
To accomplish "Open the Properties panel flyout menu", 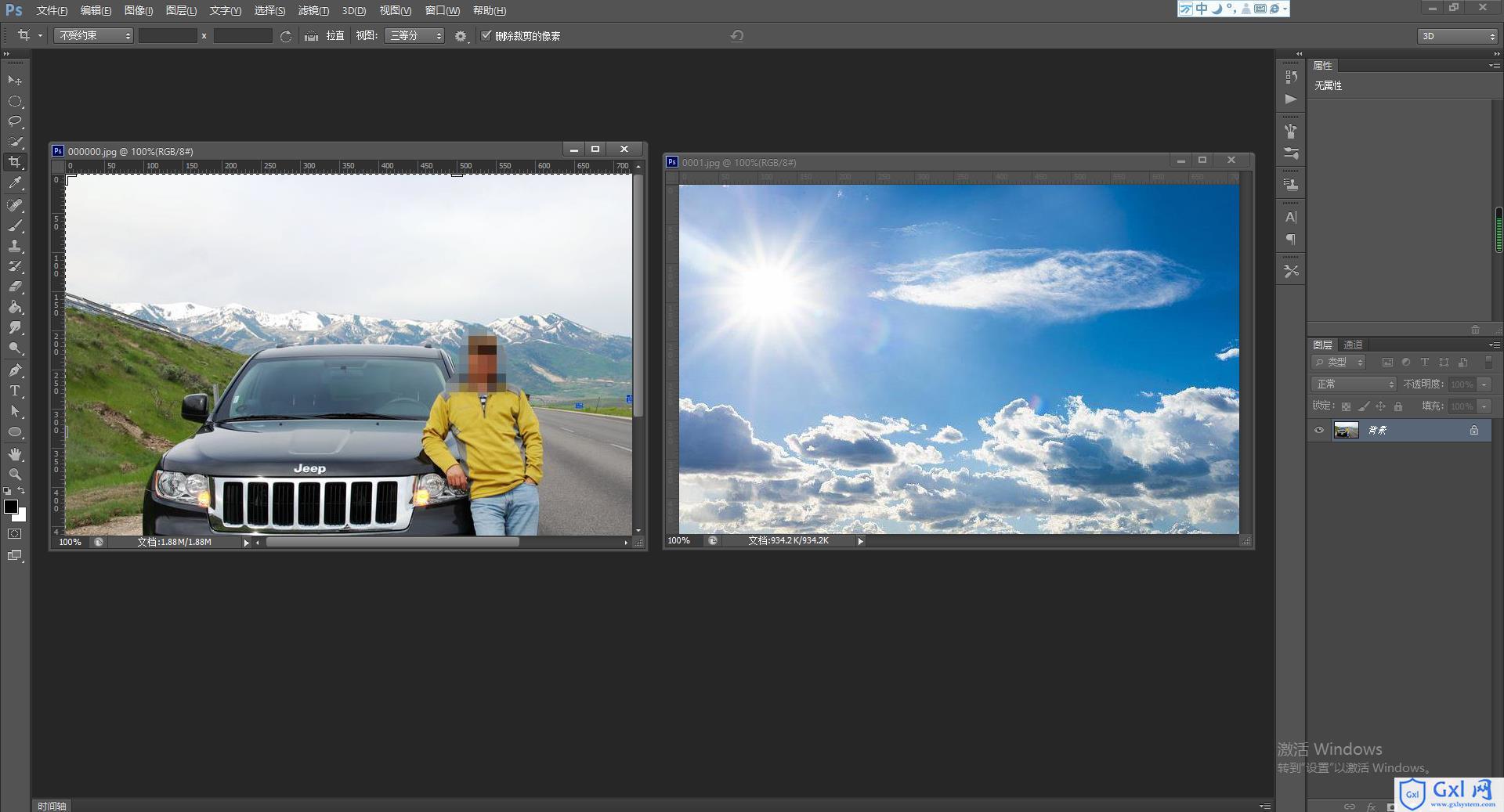I will (1494, 66).
